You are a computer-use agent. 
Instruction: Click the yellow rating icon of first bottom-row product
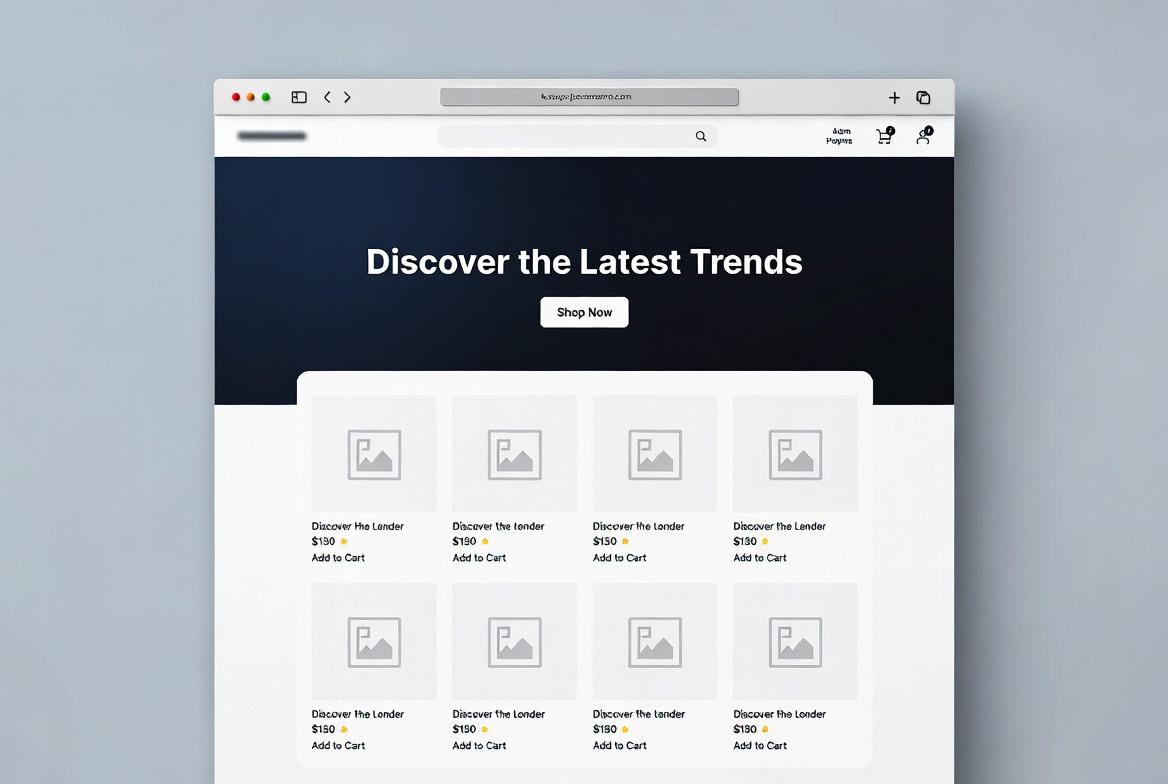pyautogui.click(x=343, y=730)
